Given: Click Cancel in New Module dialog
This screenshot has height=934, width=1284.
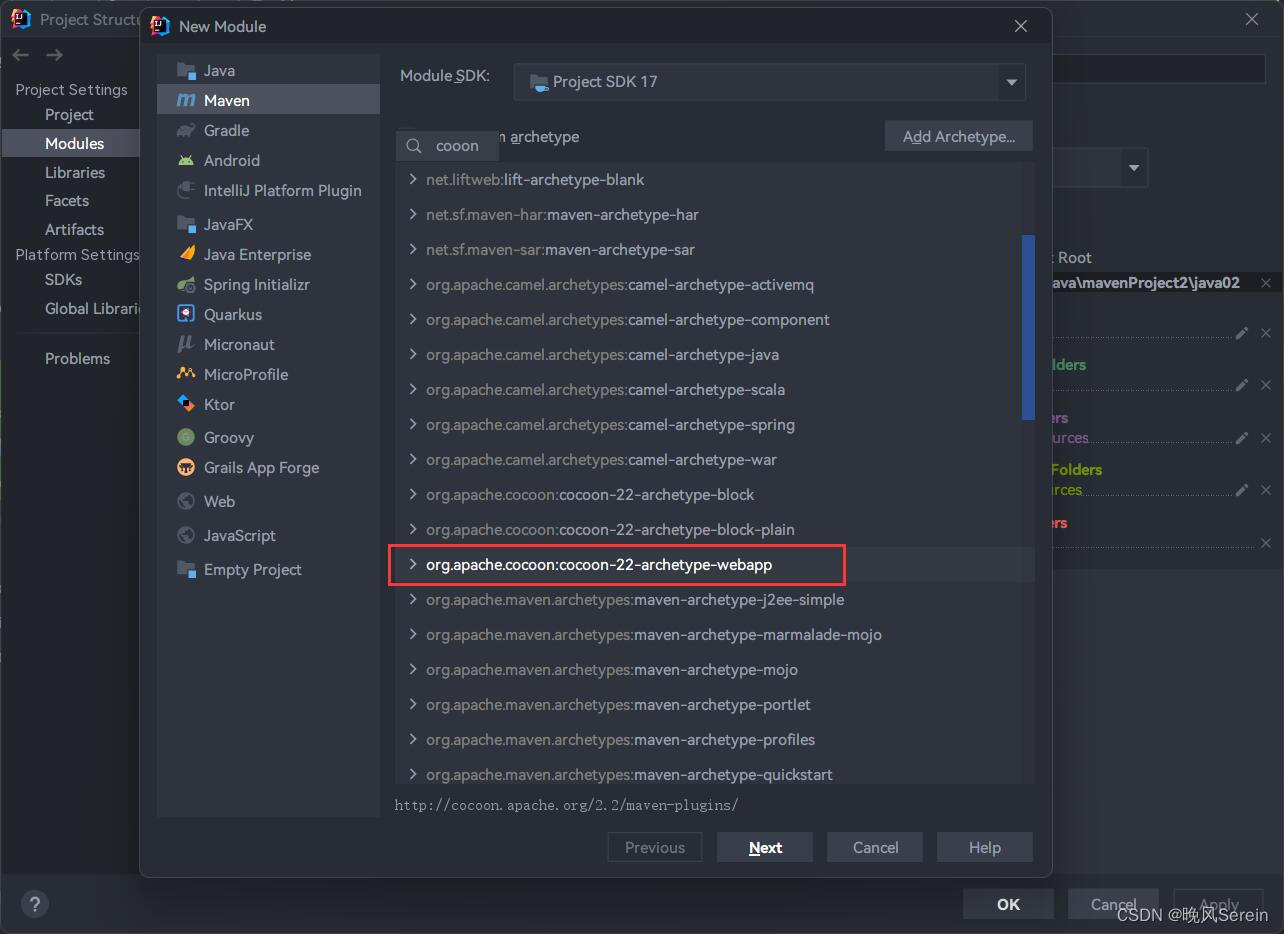Looking at the screenshot, I should [x=875, y=847].
